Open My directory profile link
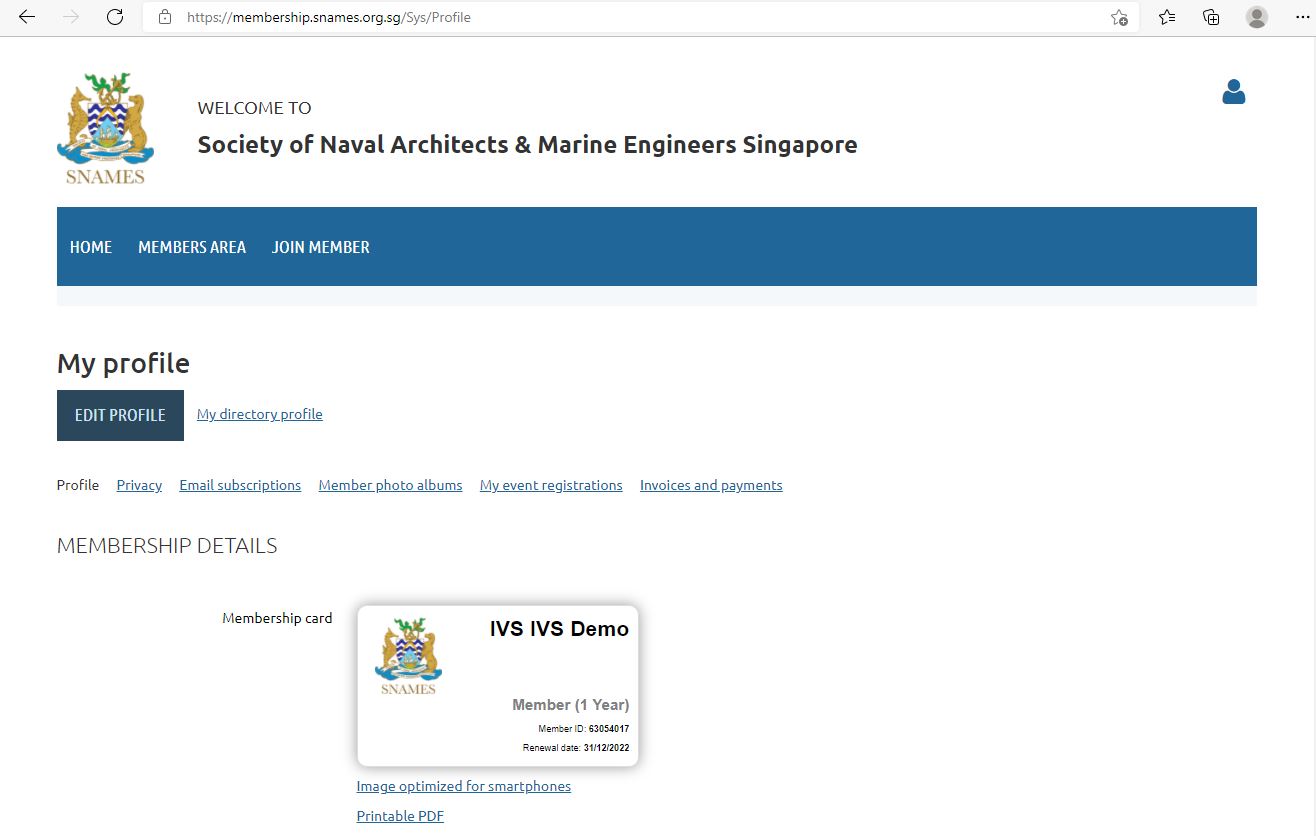 tap(260, 414)
